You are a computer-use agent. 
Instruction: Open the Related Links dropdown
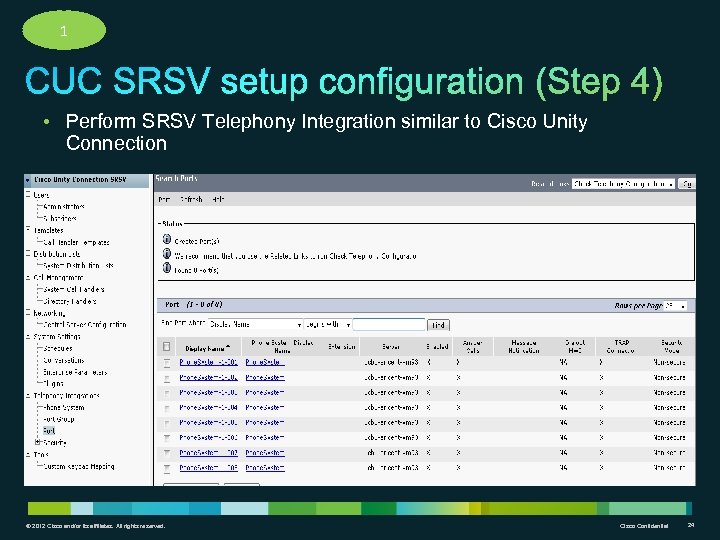pyautogui.click(x=623, y=184)
